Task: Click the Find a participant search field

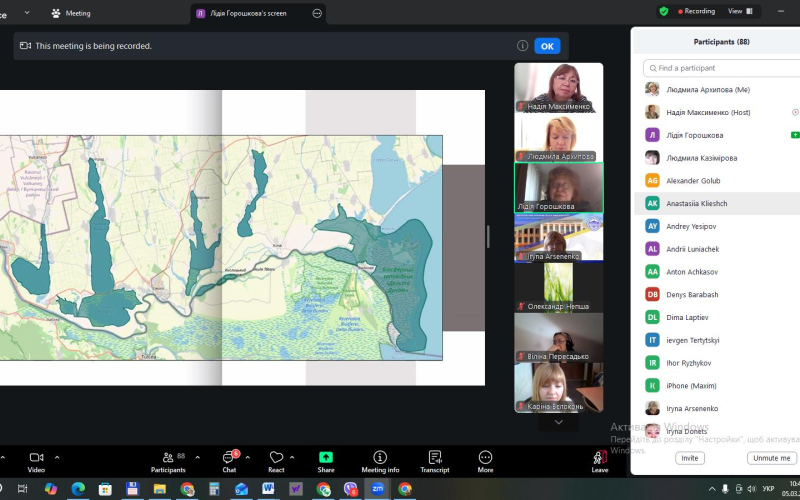Action: pyautogui.click(x=725, y=68)
